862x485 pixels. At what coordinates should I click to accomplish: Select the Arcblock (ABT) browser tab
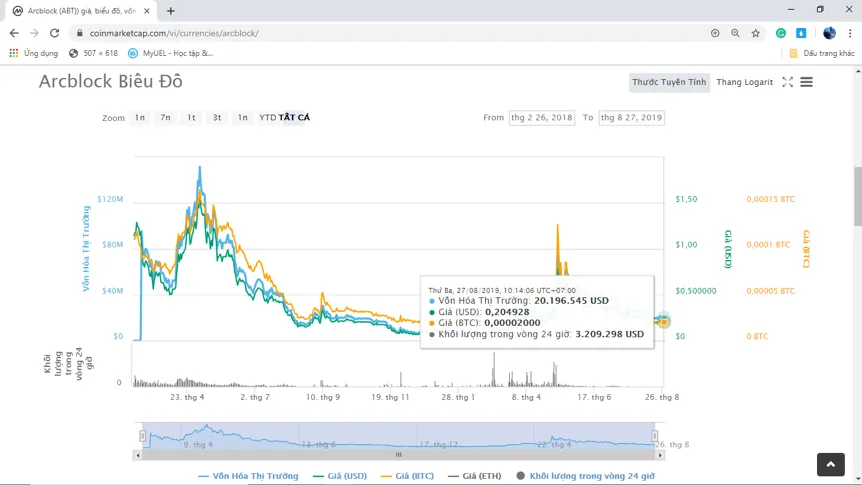point(81,10)
